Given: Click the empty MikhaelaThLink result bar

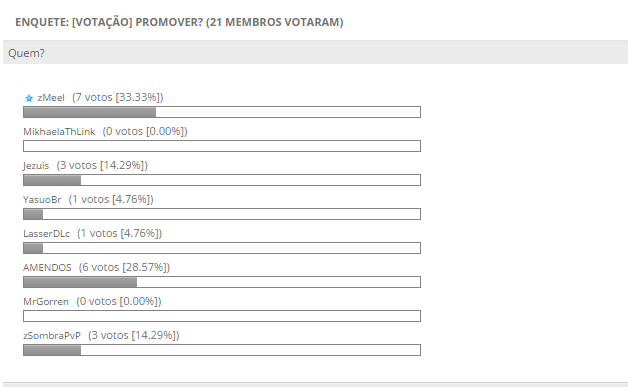Looking at the screenshot, I should pos(222,146).
